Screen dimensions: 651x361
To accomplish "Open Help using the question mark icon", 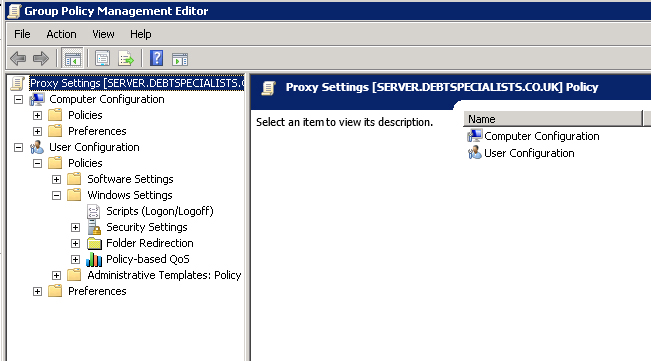I will pos(157,58).
